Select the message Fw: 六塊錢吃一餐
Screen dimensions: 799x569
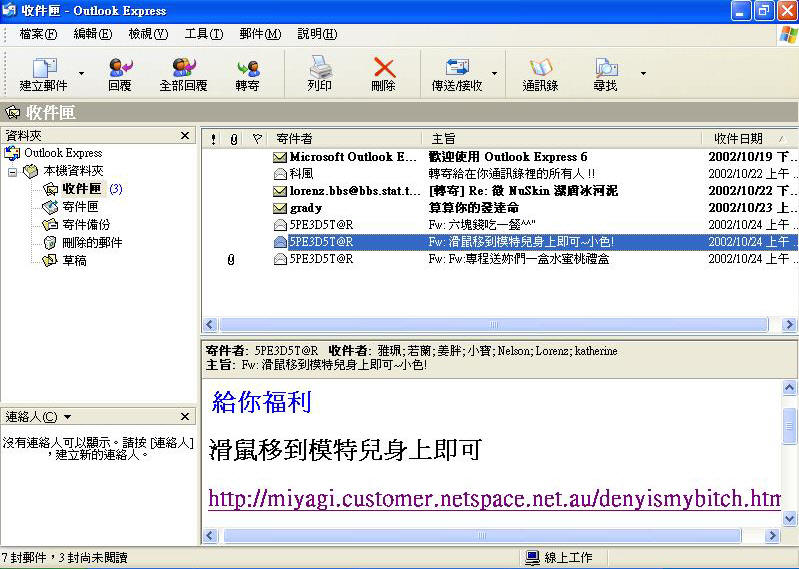coord(499,225)
